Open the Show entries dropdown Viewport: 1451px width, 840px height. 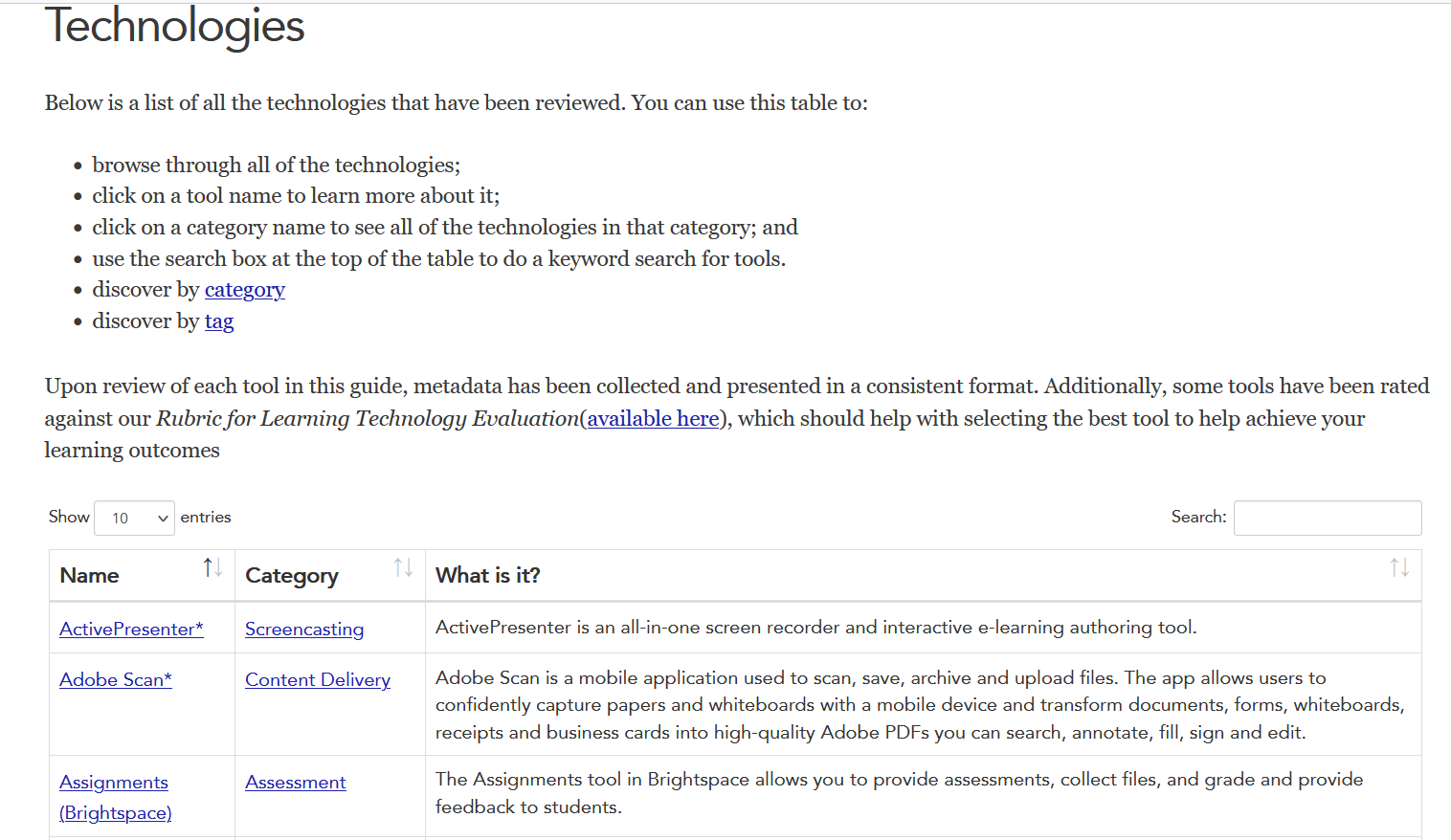(134, 518)
